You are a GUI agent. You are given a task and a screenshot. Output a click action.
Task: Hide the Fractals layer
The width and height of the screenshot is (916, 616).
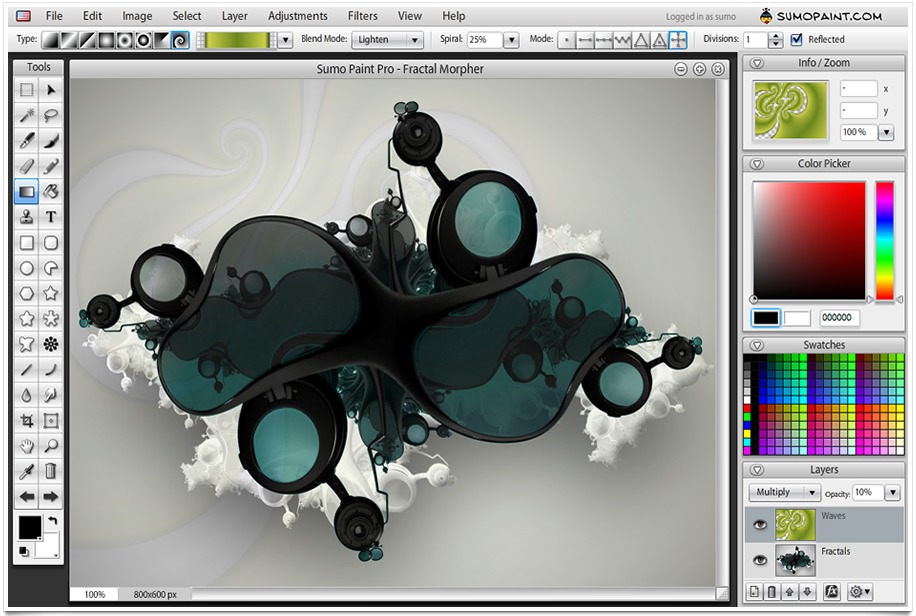coord(759,559)
